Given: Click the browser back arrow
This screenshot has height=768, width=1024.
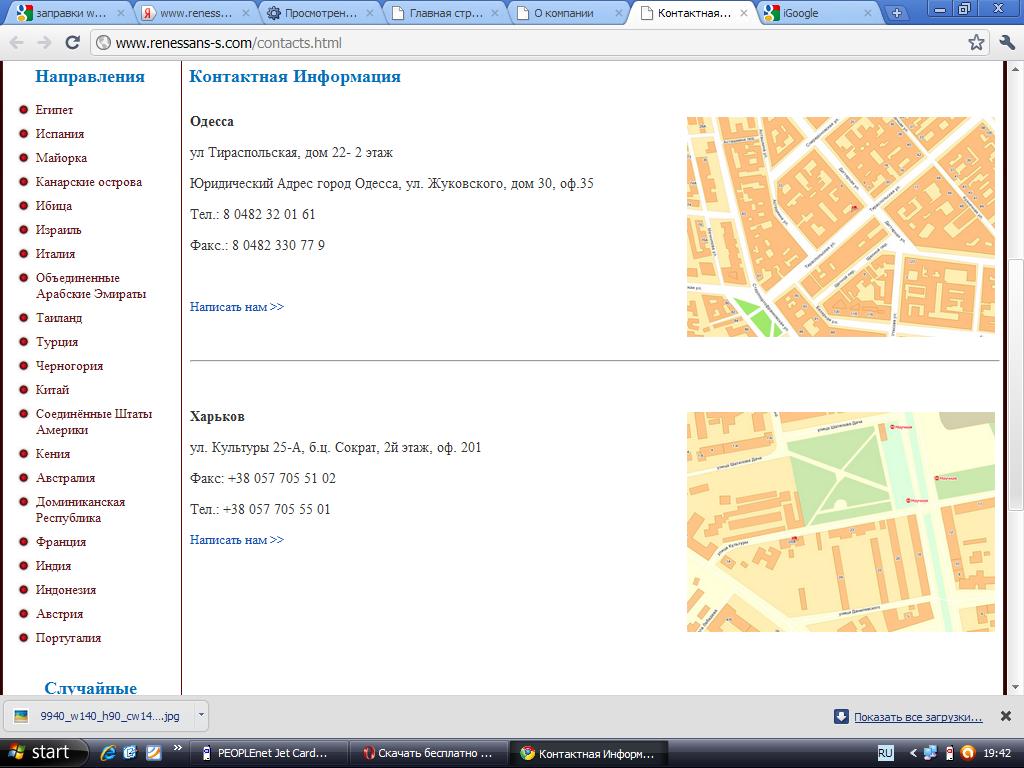Looking at the screenshot, I should [x=17, y=43].
